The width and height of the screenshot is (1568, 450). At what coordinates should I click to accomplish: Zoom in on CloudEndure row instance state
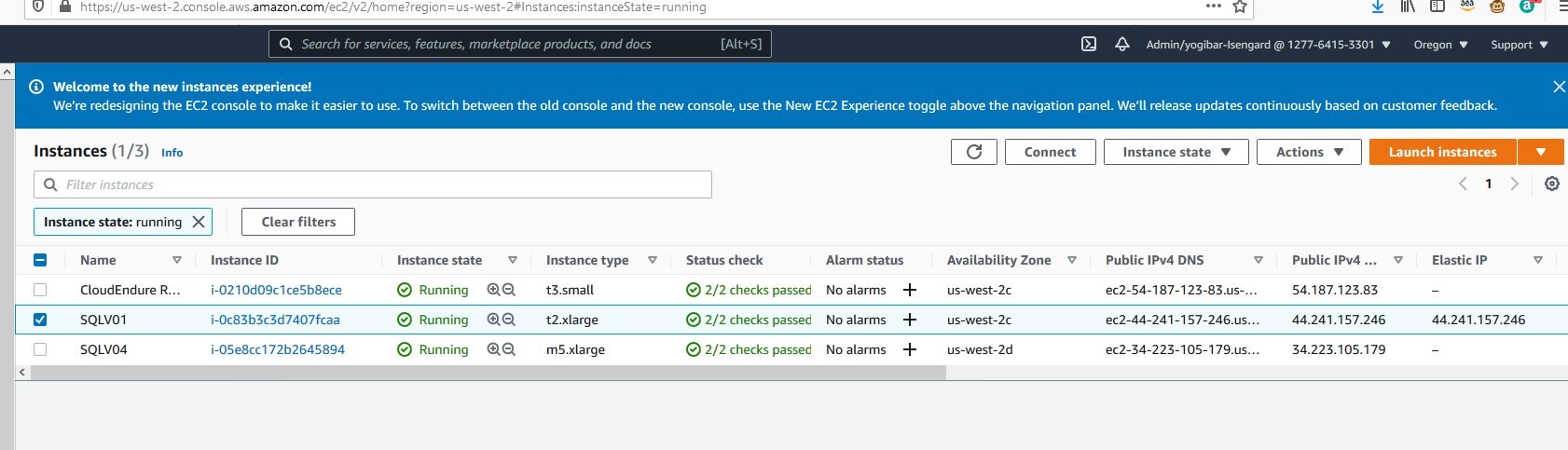click(493, 290)
